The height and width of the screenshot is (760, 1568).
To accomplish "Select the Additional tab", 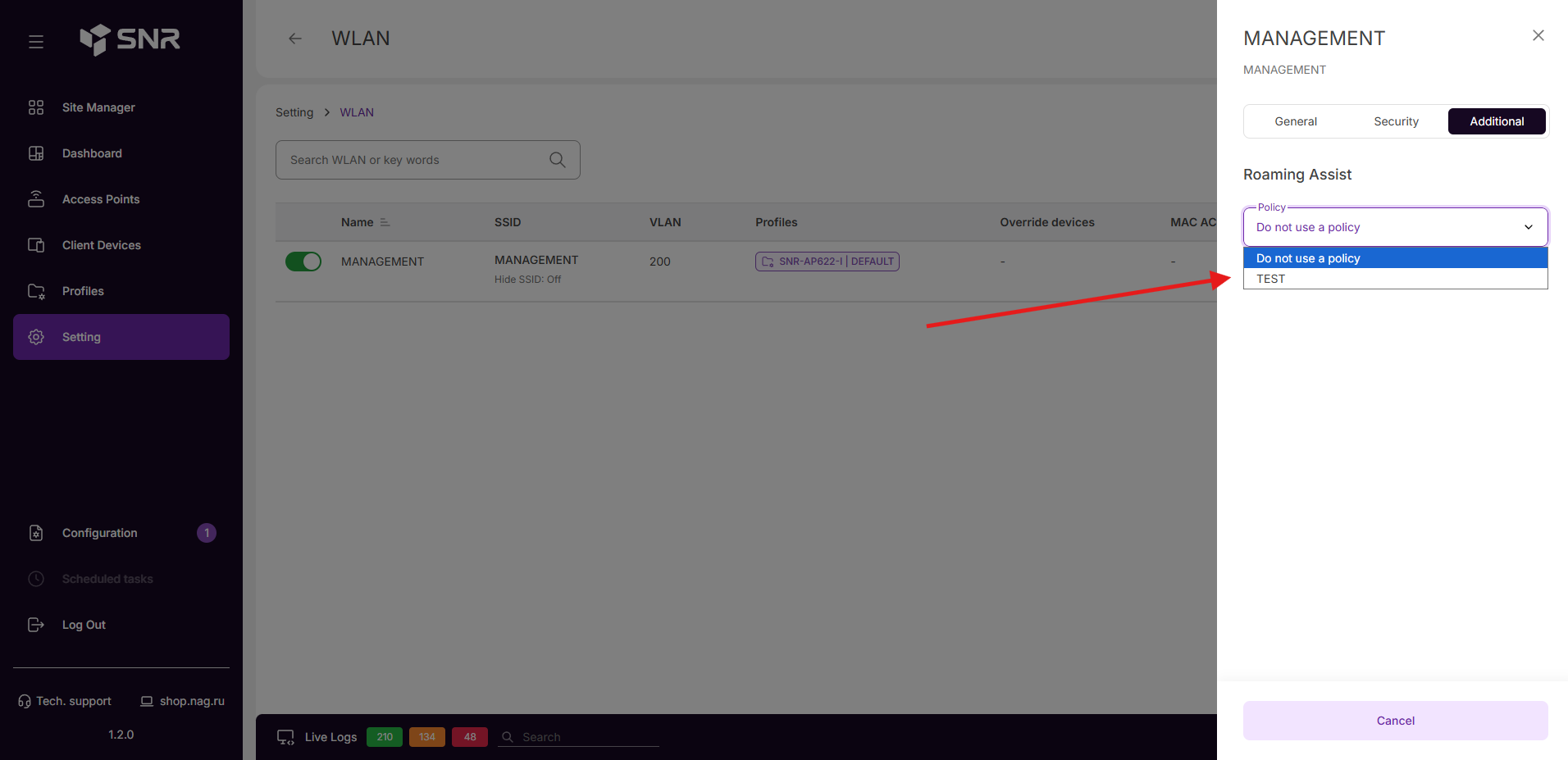I will [x=1497, y=121].
